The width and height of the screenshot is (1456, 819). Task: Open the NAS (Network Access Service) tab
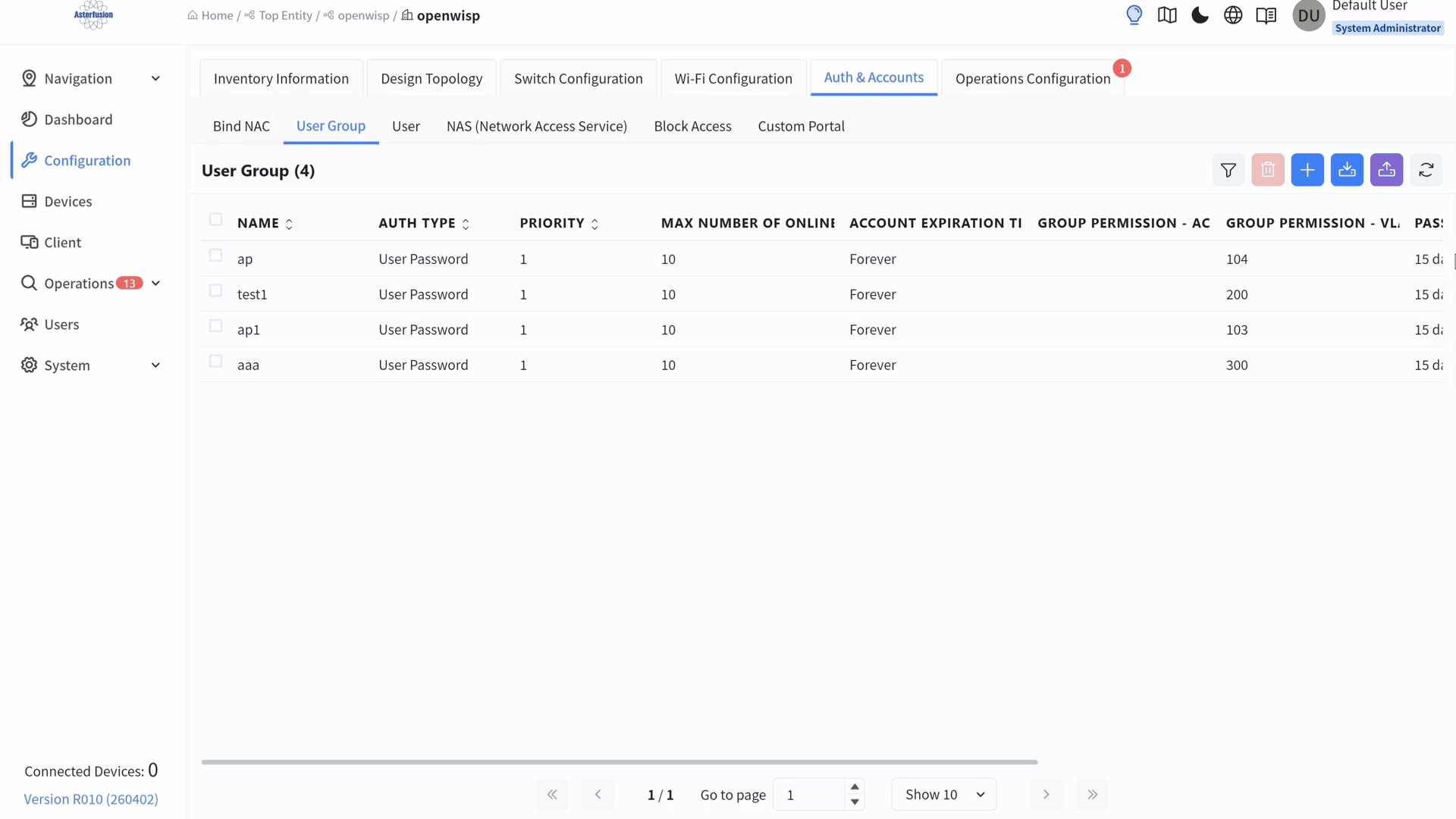537,127
